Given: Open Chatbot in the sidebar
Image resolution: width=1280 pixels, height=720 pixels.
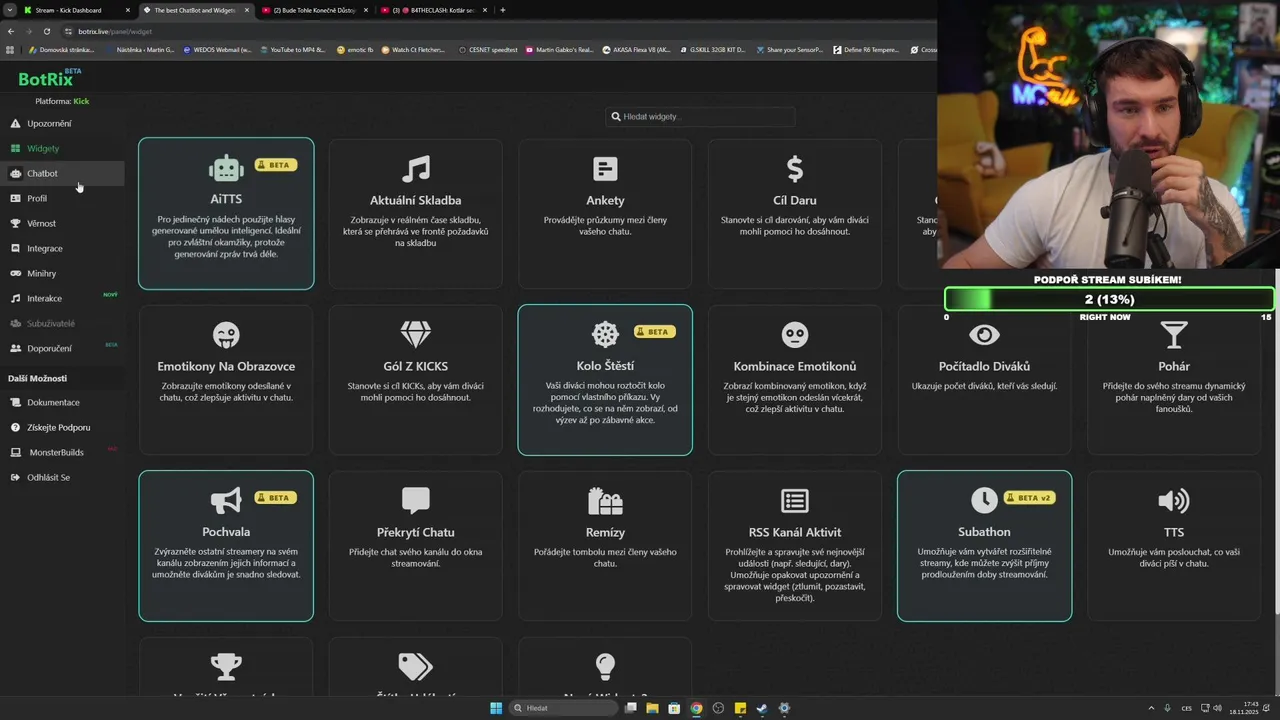Looking at the screenshot, I should (62, 173).
